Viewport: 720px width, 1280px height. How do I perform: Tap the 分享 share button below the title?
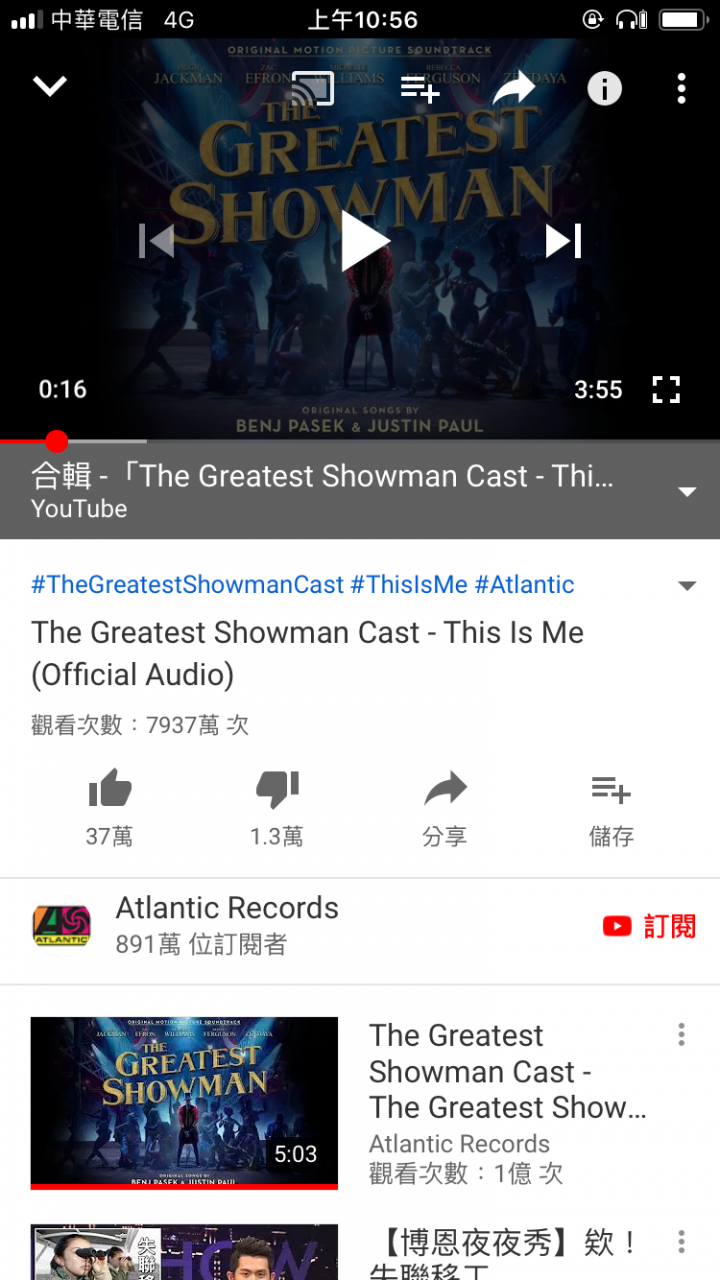click(445, 808)
